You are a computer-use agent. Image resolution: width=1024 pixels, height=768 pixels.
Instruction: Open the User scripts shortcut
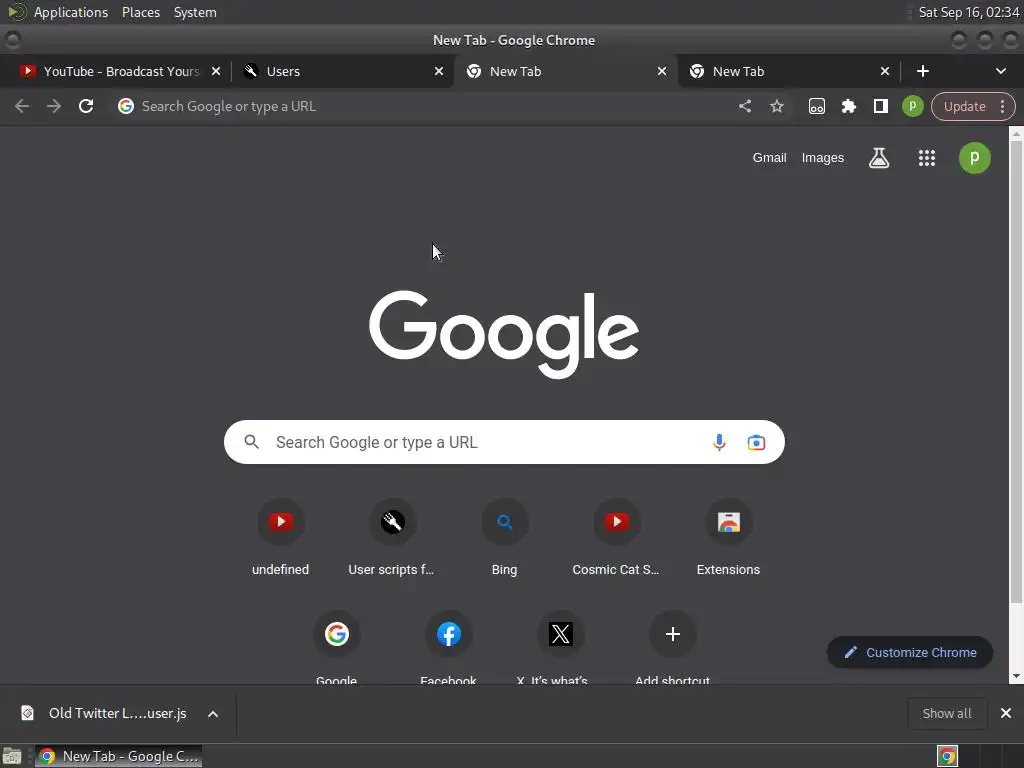click(x=392, y=538)
